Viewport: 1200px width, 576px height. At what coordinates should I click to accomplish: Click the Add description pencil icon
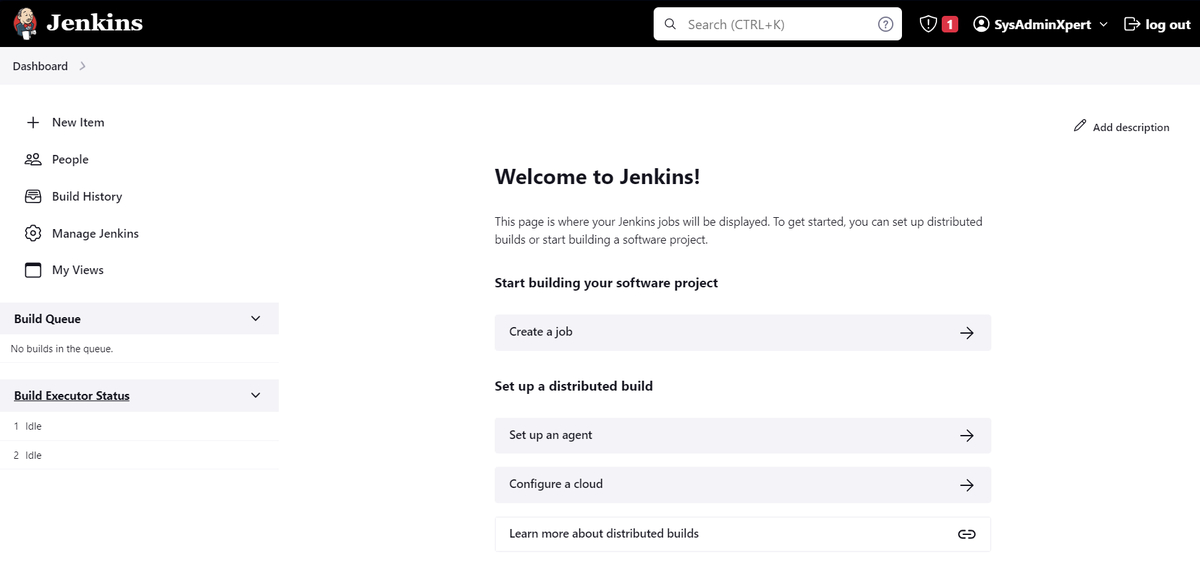click(1080, 126)
